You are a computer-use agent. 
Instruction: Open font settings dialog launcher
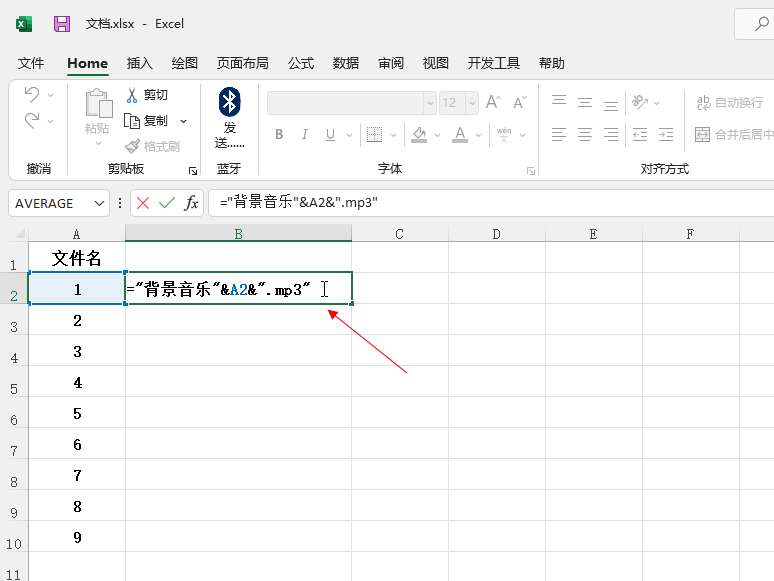coord(531,171)
